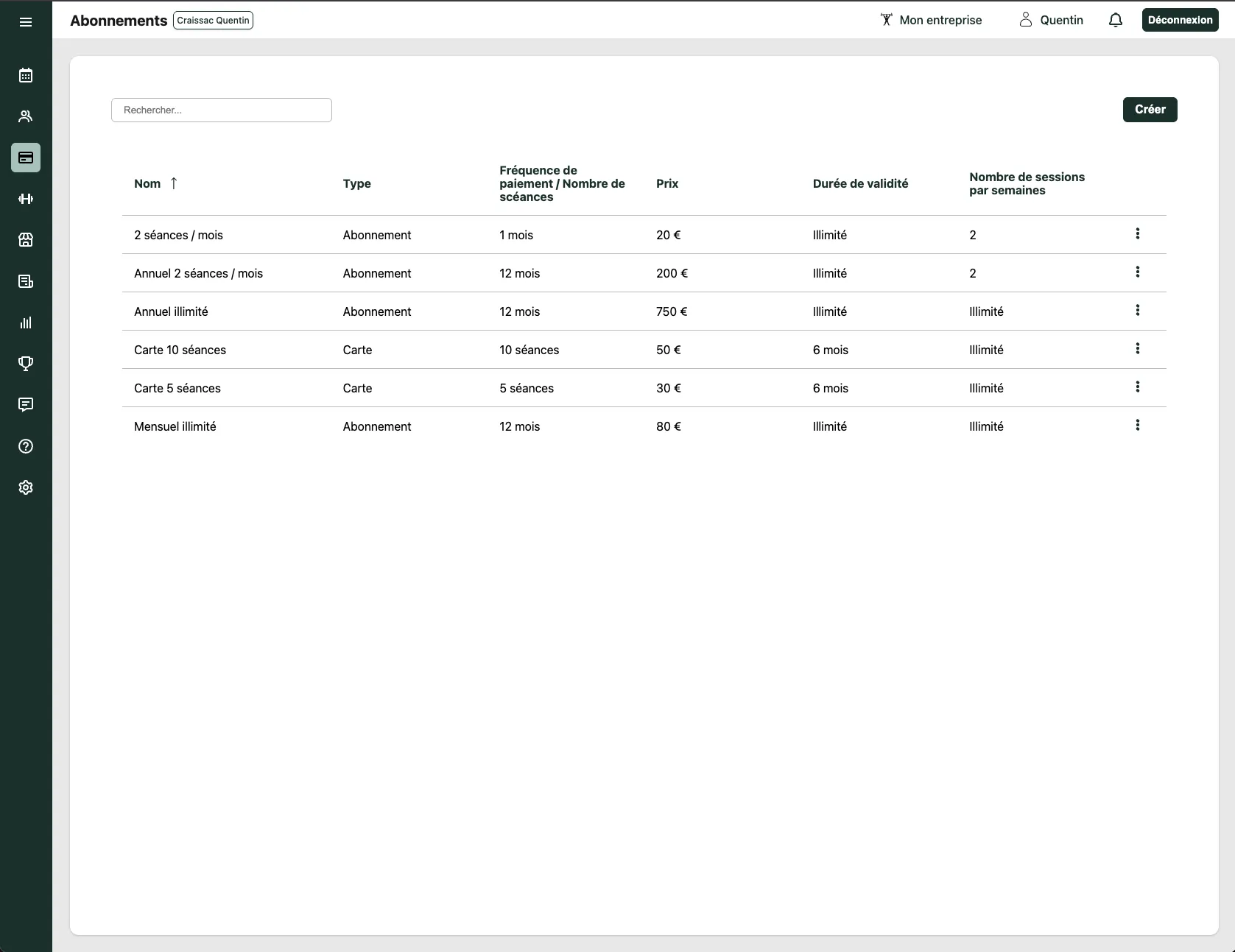Click the notifications bell icon
The image size is (1235, 952).
(x=1115, y=21)
